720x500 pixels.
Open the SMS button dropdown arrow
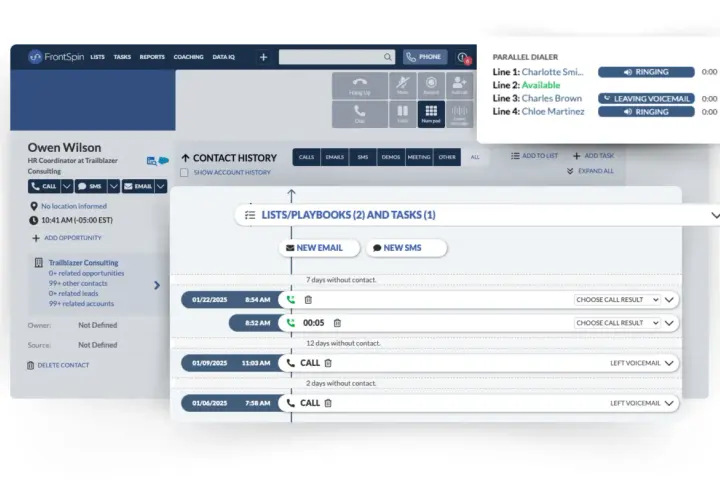coord(113,186)
